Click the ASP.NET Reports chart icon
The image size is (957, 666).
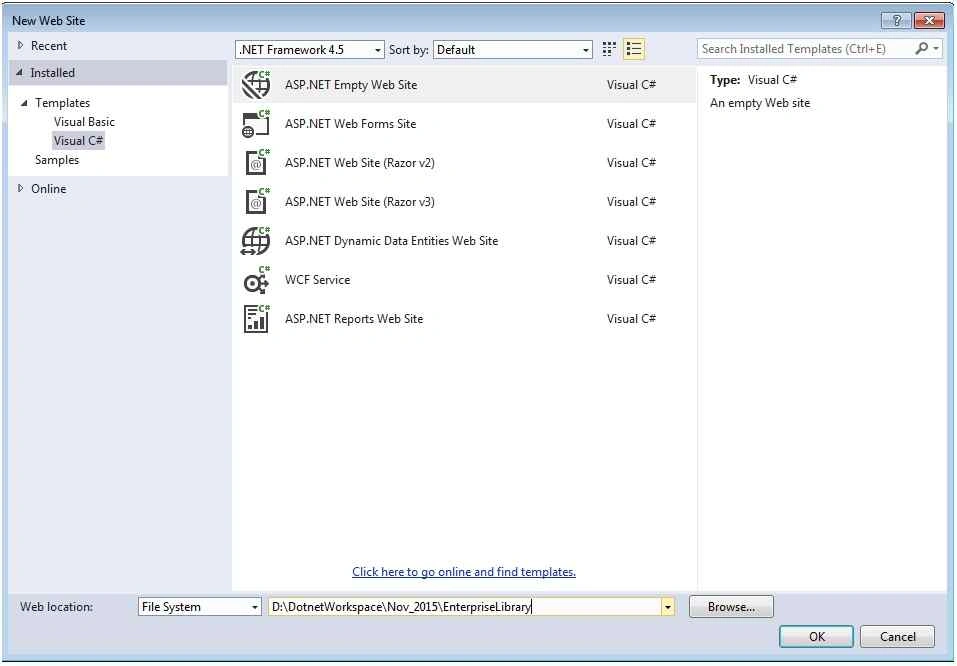tap(256, 319)
